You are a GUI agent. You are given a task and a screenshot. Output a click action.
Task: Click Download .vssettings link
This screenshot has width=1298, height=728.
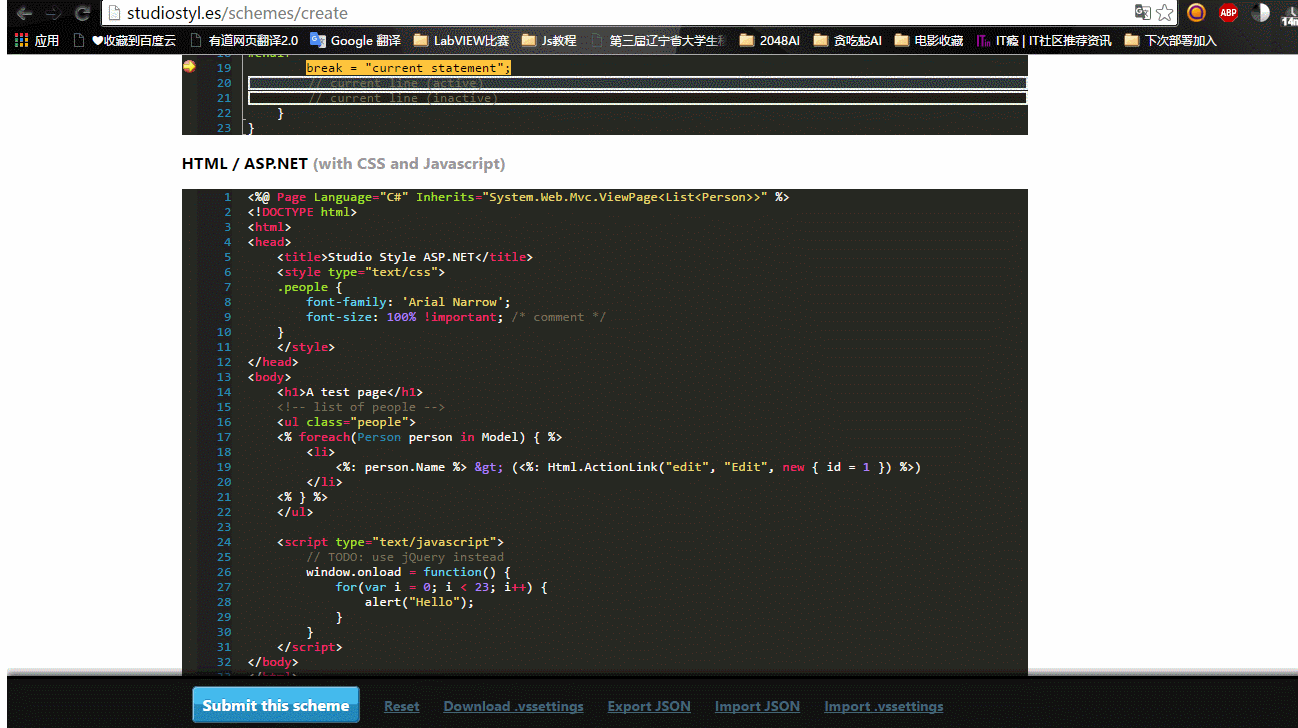click(x=514, y=706)
